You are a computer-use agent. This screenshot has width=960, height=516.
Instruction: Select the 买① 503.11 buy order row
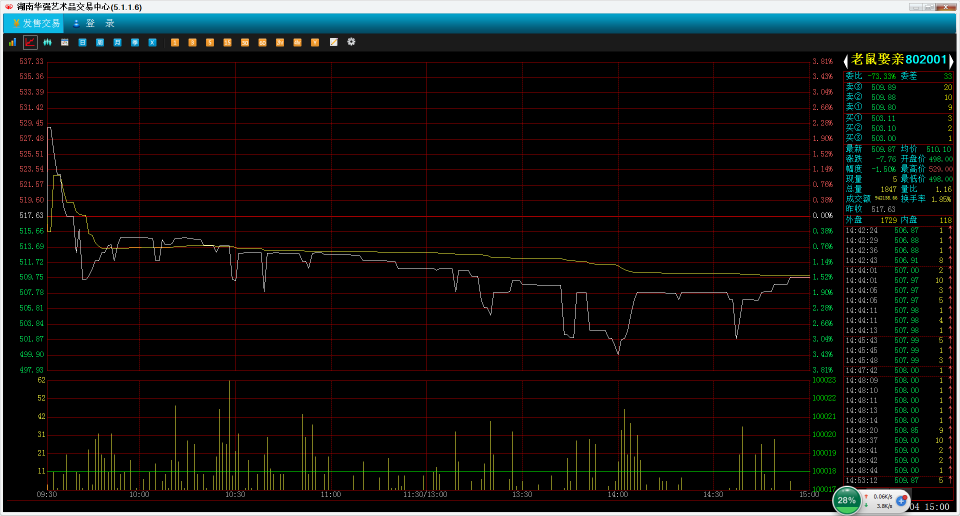[x=899, y=118]
